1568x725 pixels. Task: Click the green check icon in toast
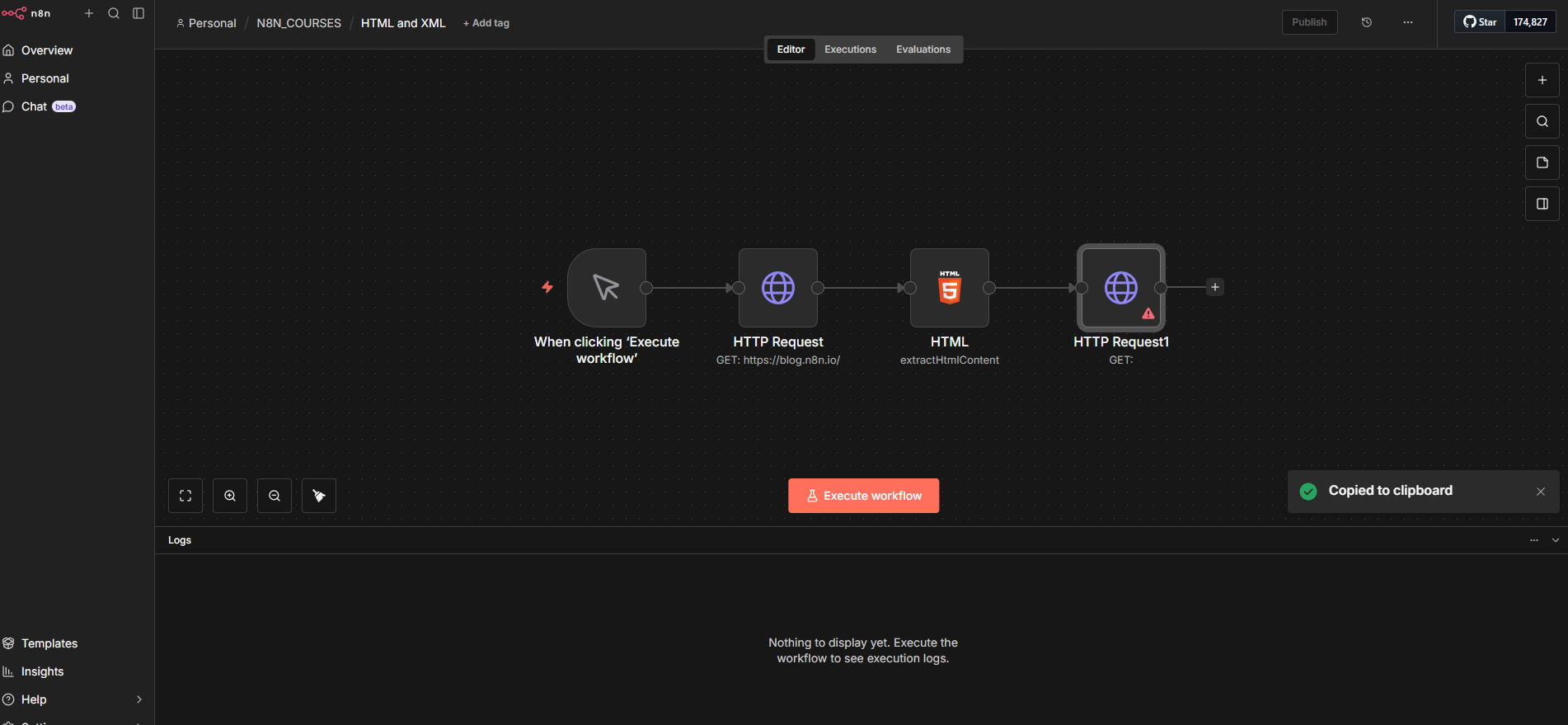coord(1308,492)
